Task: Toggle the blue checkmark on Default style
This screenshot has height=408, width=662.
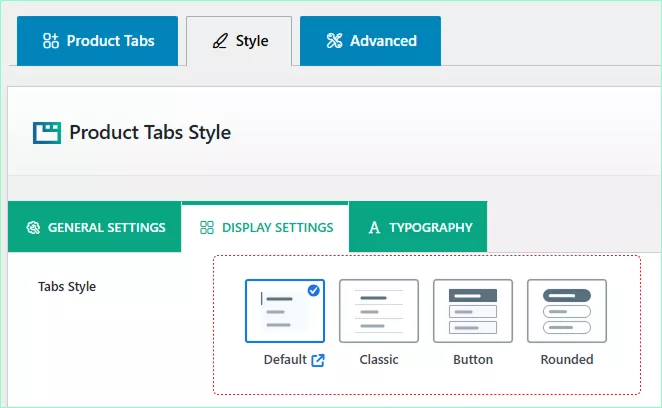Action: [x=314, y=290]
